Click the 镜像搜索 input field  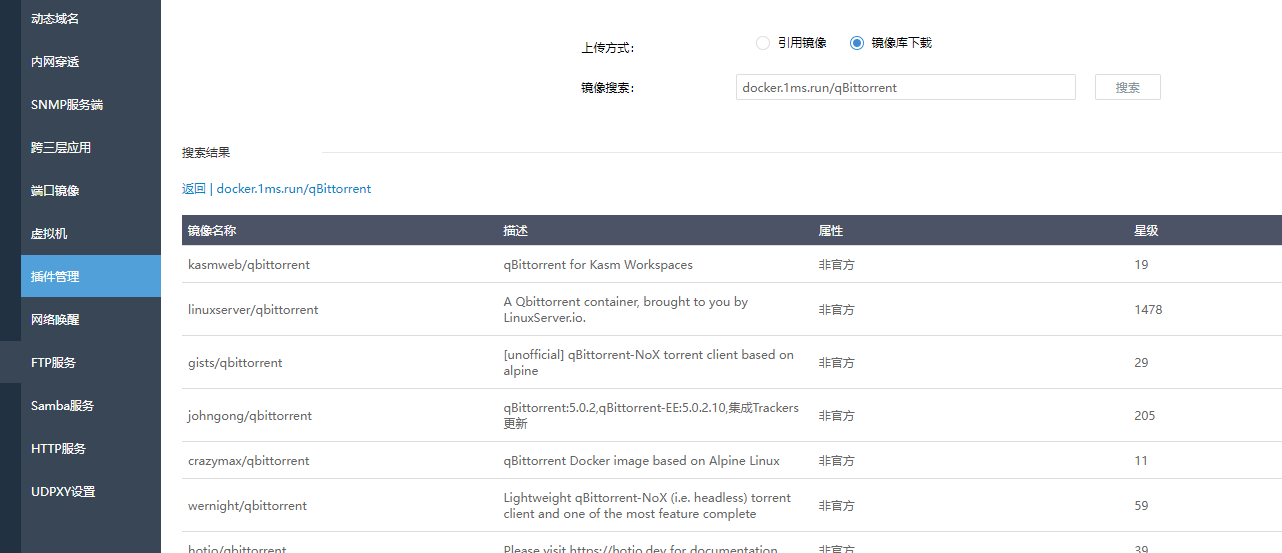click(x=906, y=87)
